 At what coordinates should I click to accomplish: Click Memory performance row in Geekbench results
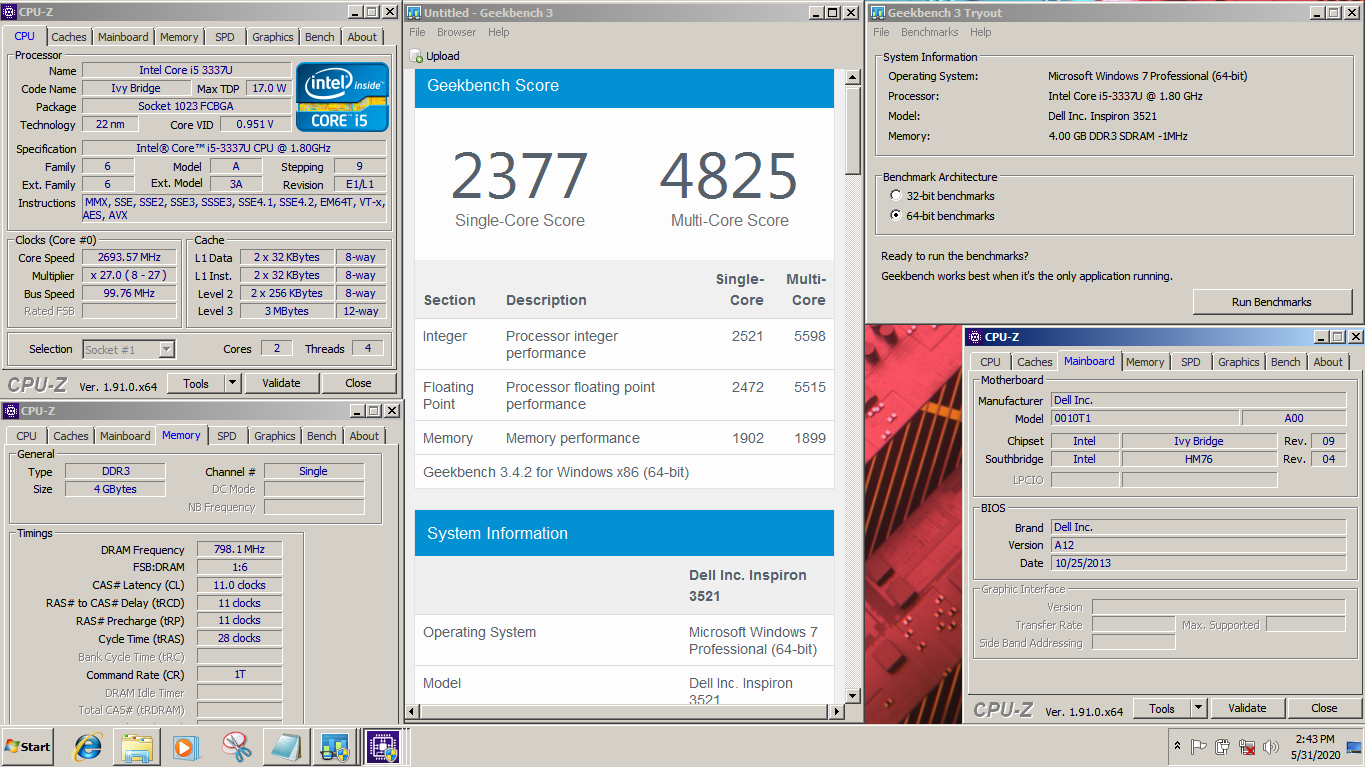click(x=624, y=438)
